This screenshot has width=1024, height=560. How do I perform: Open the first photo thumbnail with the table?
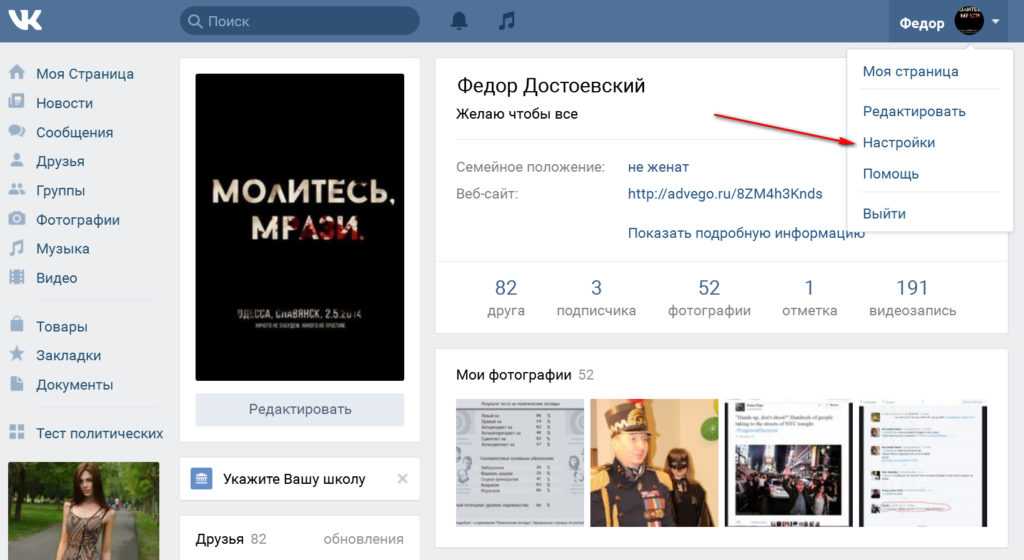[x=520, y=463]
